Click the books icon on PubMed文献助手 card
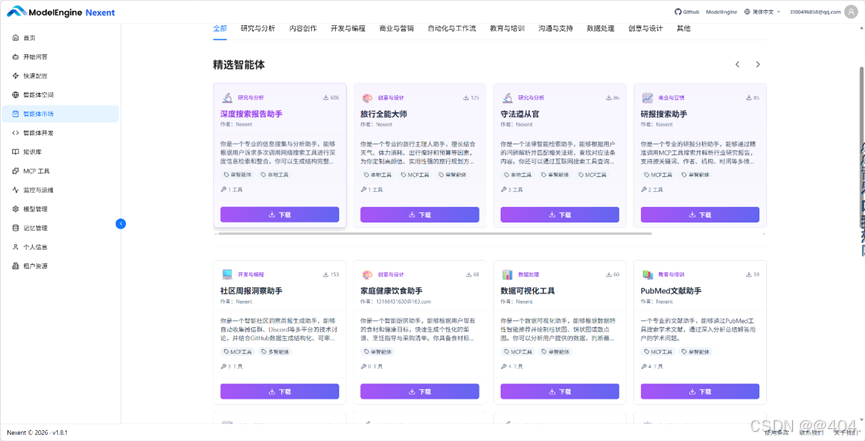This screenshot has width=865, height=441. click(647, 274)
